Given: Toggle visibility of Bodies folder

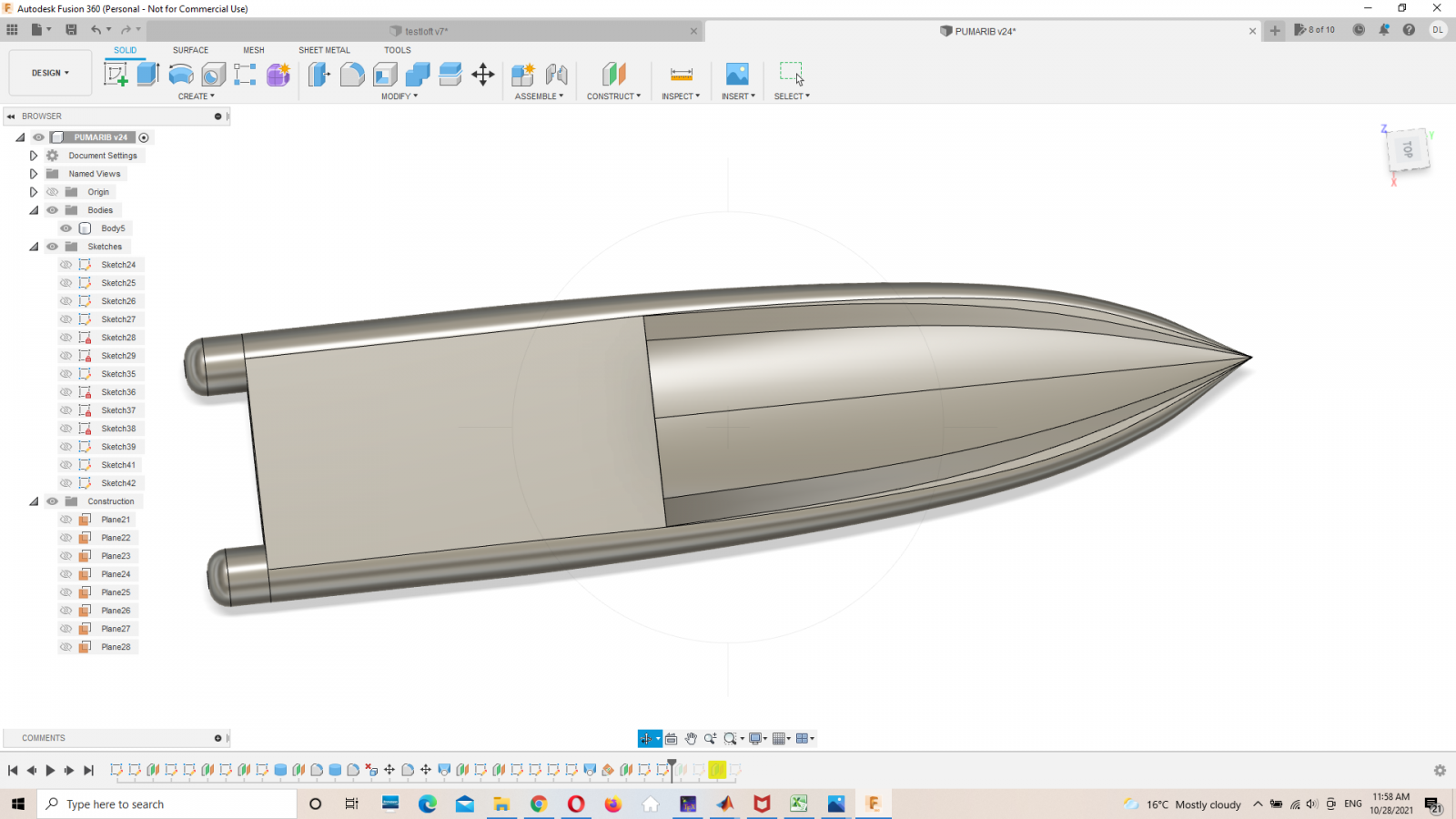Looking at the screenshot, I should (52, 210).
